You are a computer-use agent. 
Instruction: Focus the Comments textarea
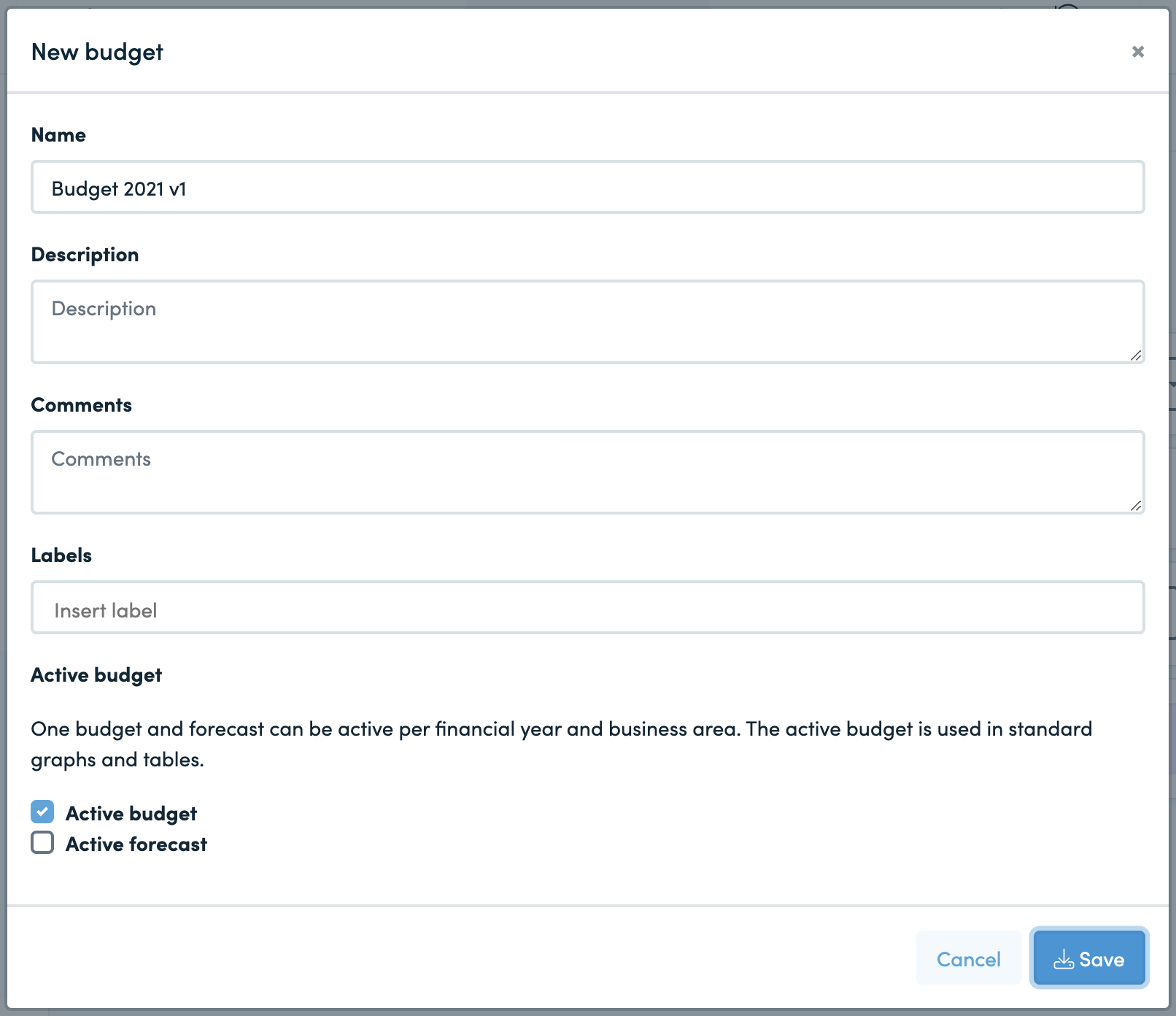511,472
